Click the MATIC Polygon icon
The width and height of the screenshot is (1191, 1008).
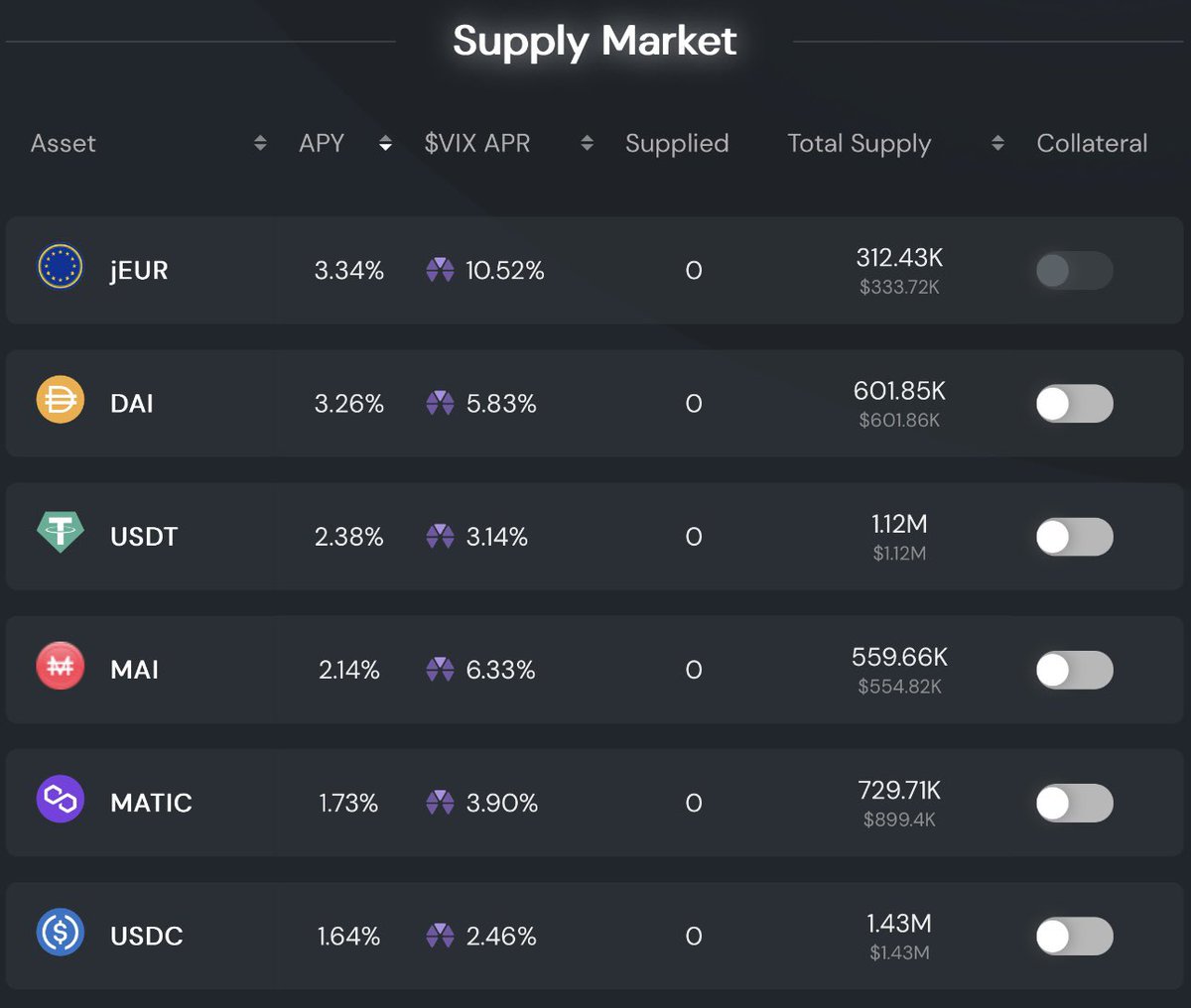pos(61,800)
